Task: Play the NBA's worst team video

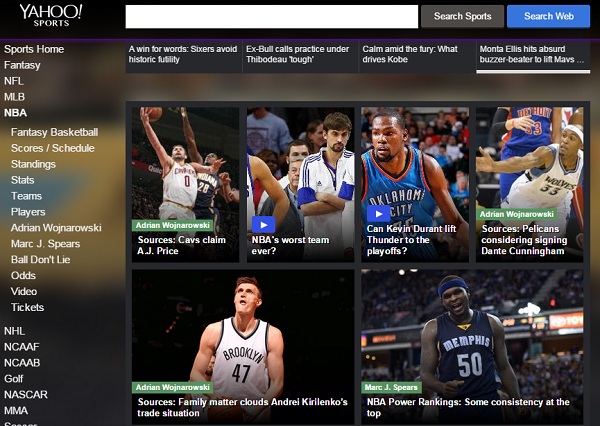Action: click(x=263, y=224)
